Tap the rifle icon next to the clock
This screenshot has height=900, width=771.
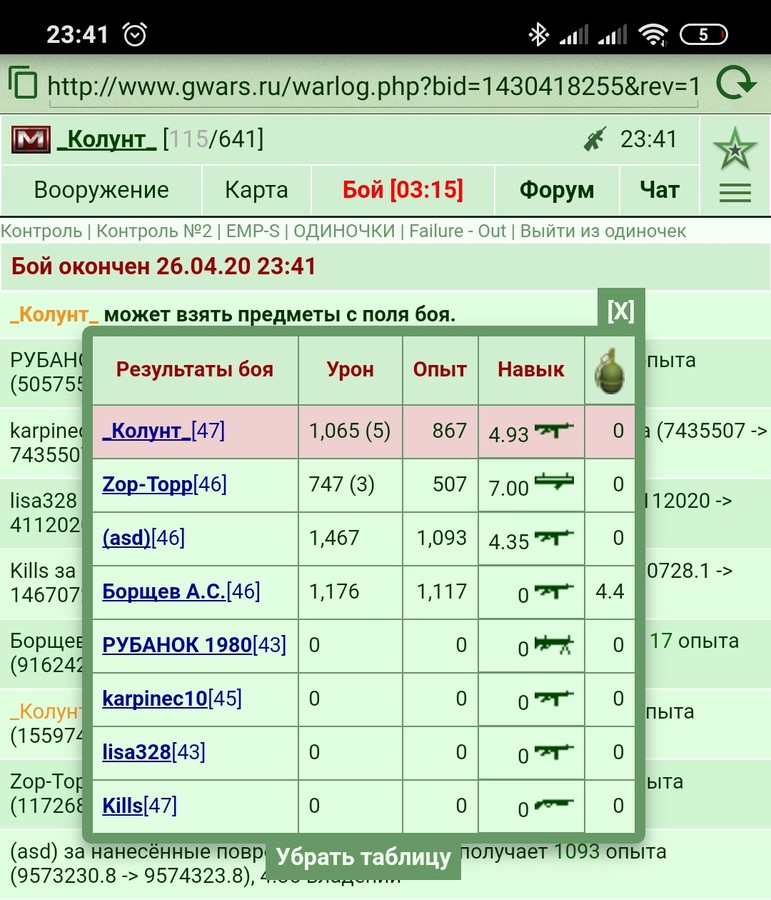coord(595,139)
